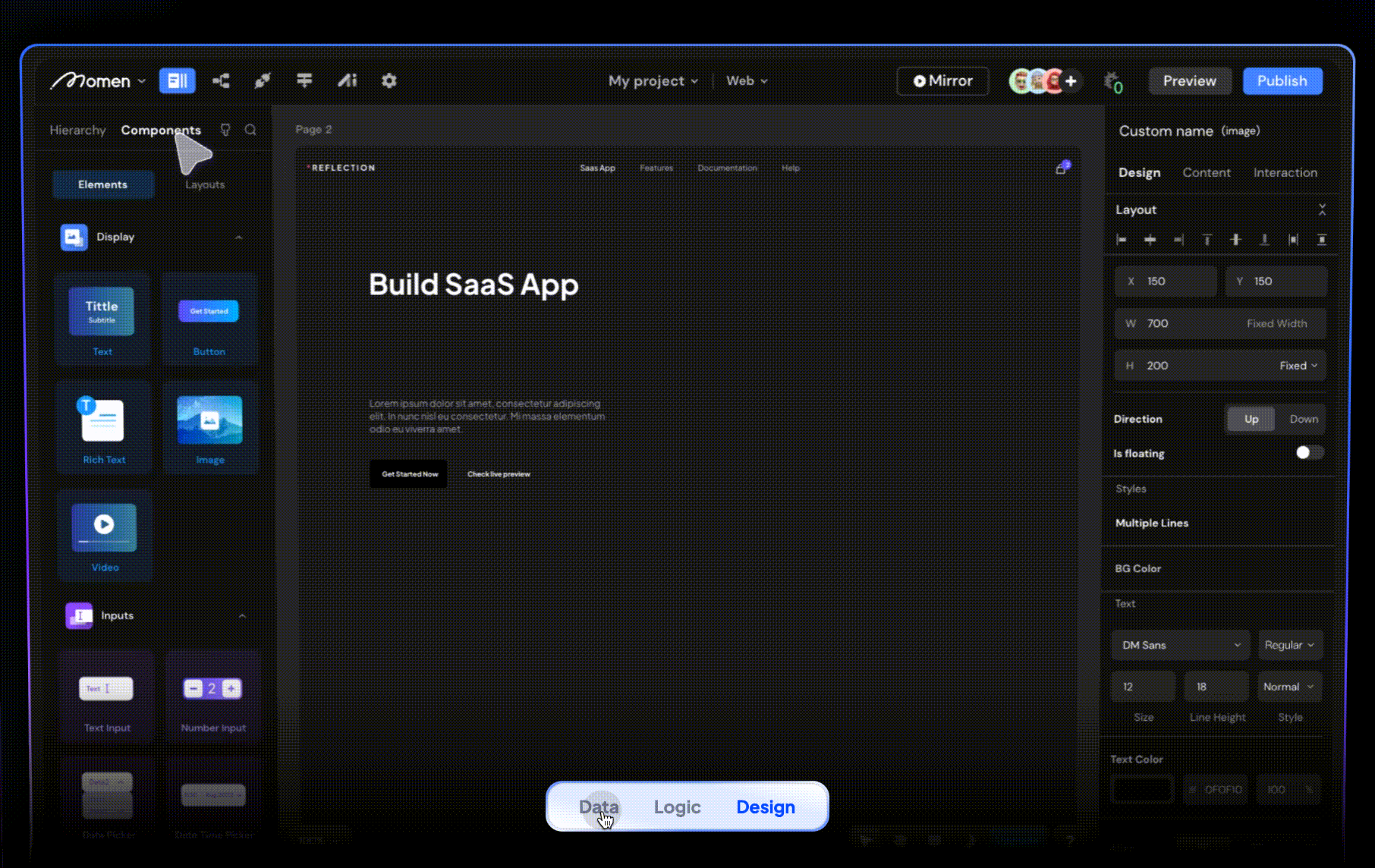Set Direction to Up
This screenshot has width=1375, height=868.
[x=1251, y=419]
